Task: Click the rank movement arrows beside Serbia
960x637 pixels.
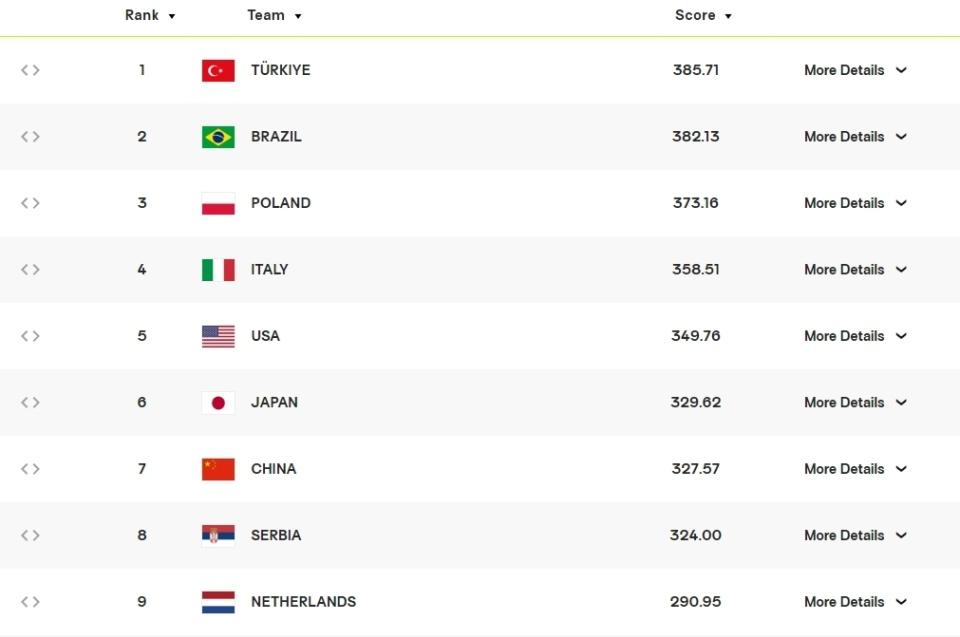Action: (x=30, y=535)
